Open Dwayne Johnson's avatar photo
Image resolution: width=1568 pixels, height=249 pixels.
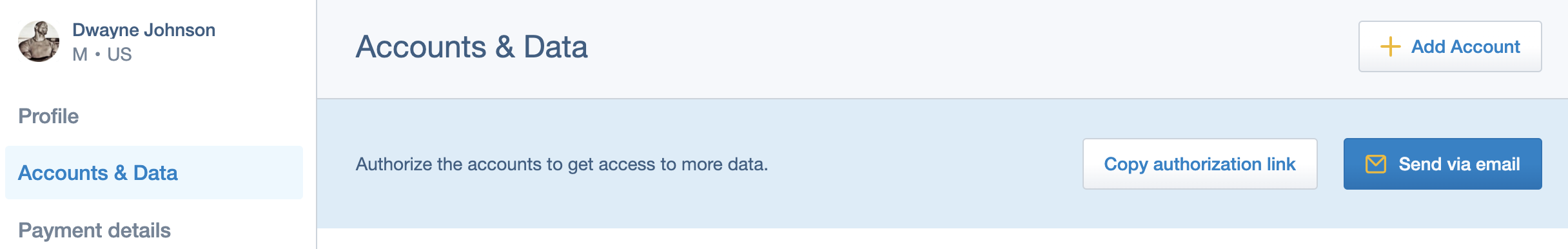(39, 41)
